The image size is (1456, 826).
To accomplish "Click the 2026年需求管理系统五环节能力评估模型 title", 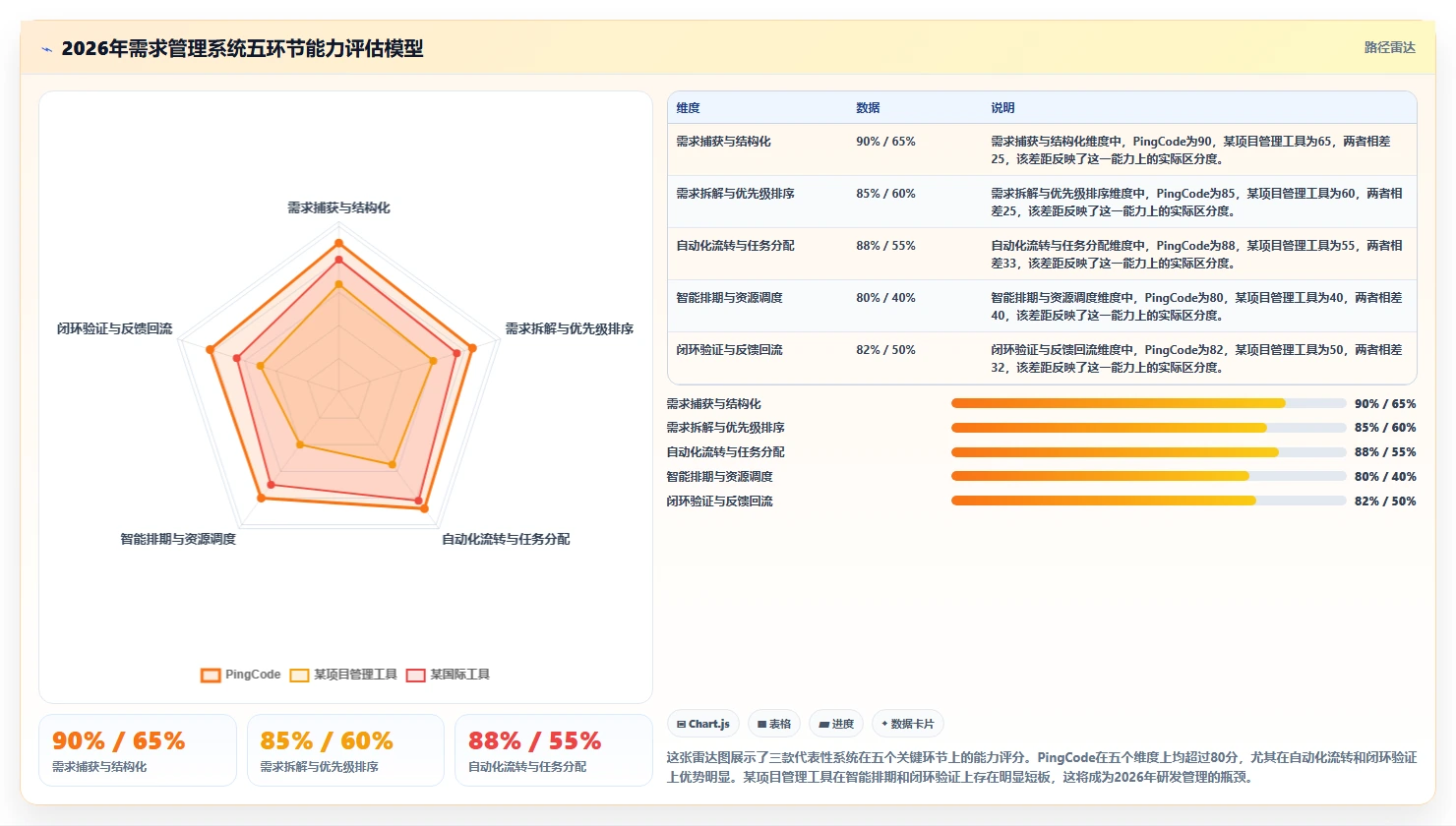I will click(242, 48).
